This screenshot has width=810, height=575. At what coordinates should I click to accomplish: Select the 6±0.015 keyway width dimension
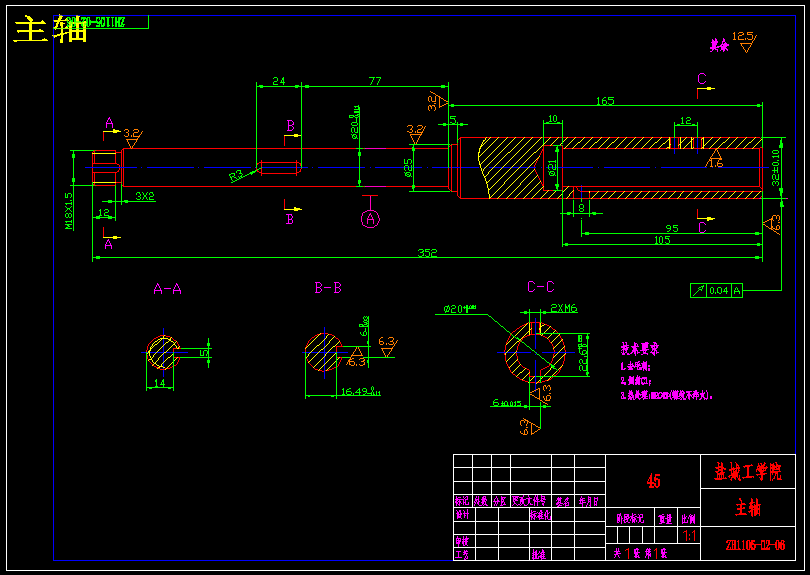507,403
